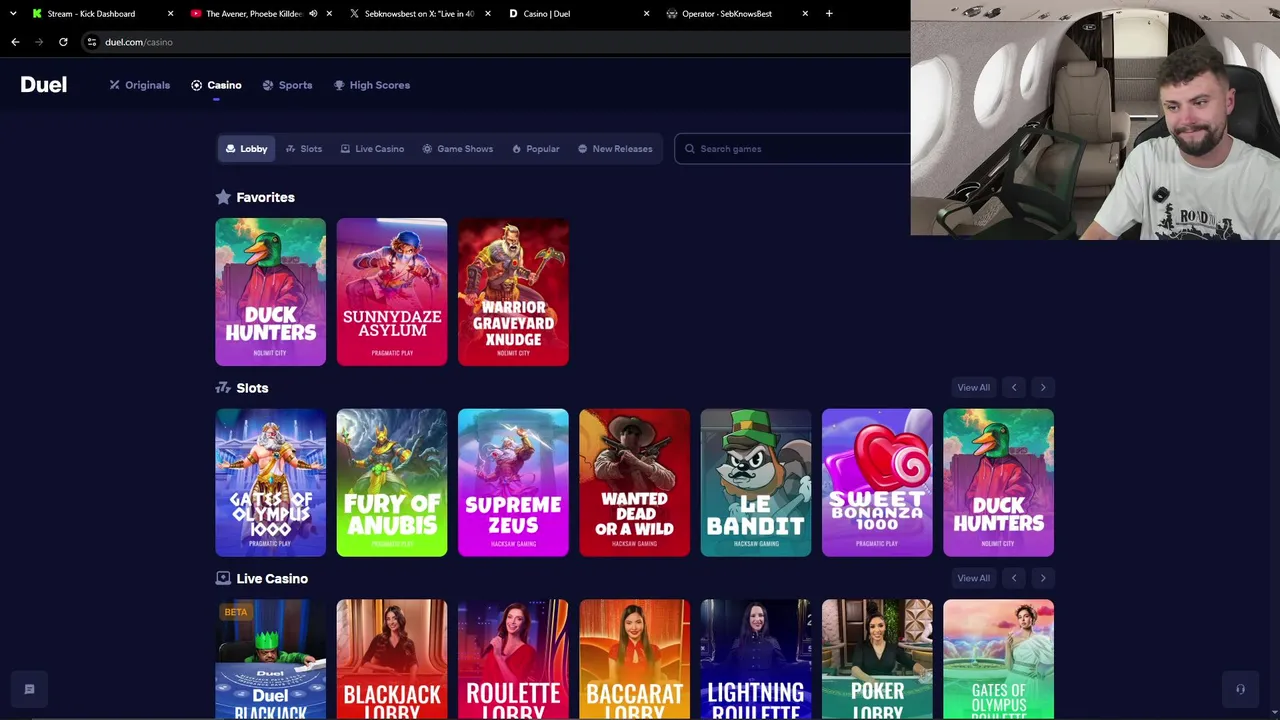Open the browser tab search dropdown
Screen dimensions: 1280x720
pos(13,14)
